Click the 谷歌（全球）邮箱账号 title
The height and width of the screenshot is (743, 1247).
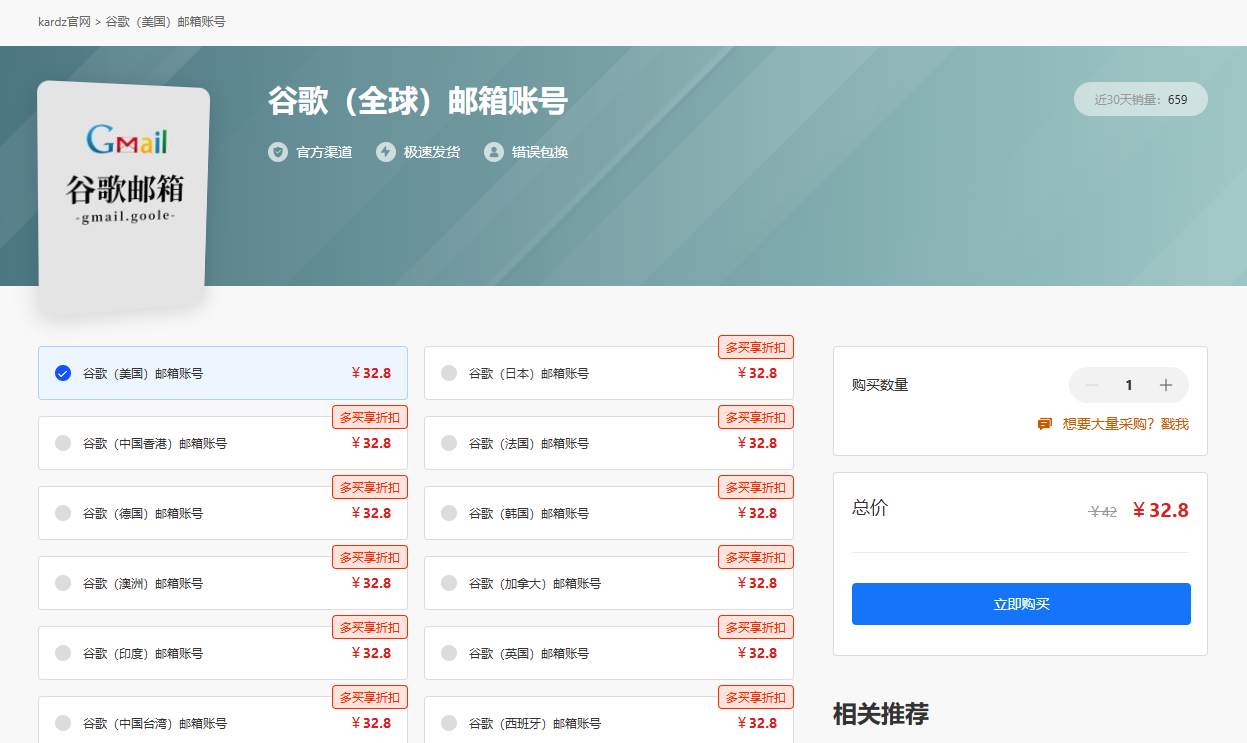[418, 101]
